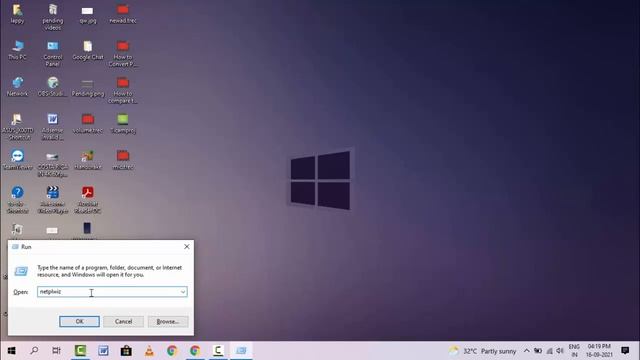640x360 pixels.
Task: Select the mic.trec file icon
Action: coord(123,160)
